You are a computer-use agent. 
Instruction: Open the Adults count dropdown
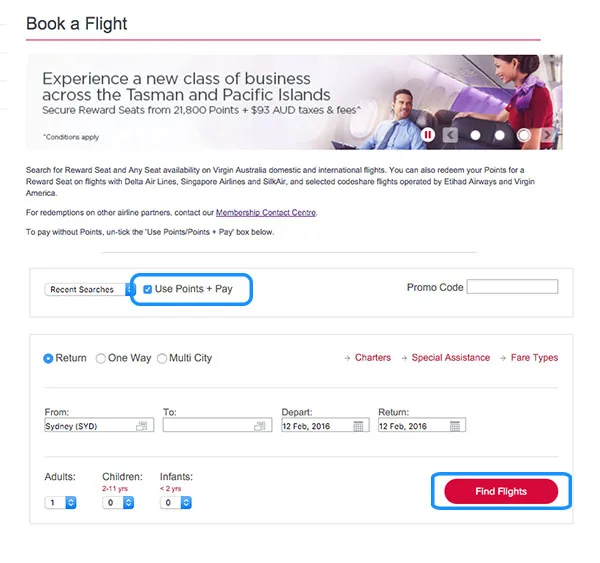(x=61, y=502)
